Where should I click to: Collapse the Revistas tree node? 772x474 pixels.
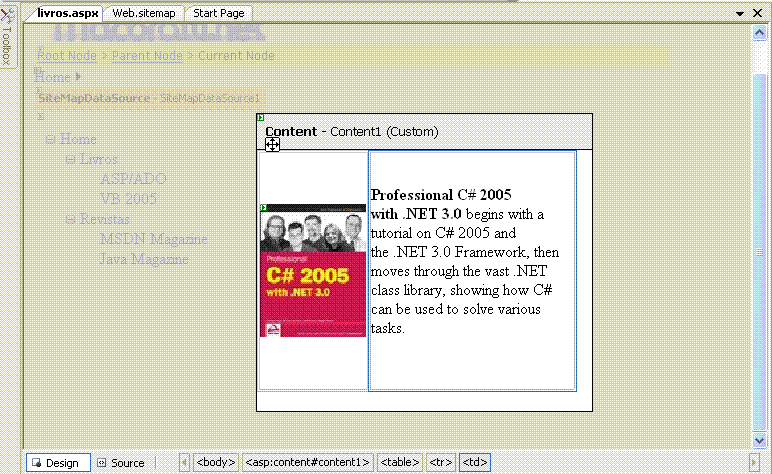coord(70,220)
